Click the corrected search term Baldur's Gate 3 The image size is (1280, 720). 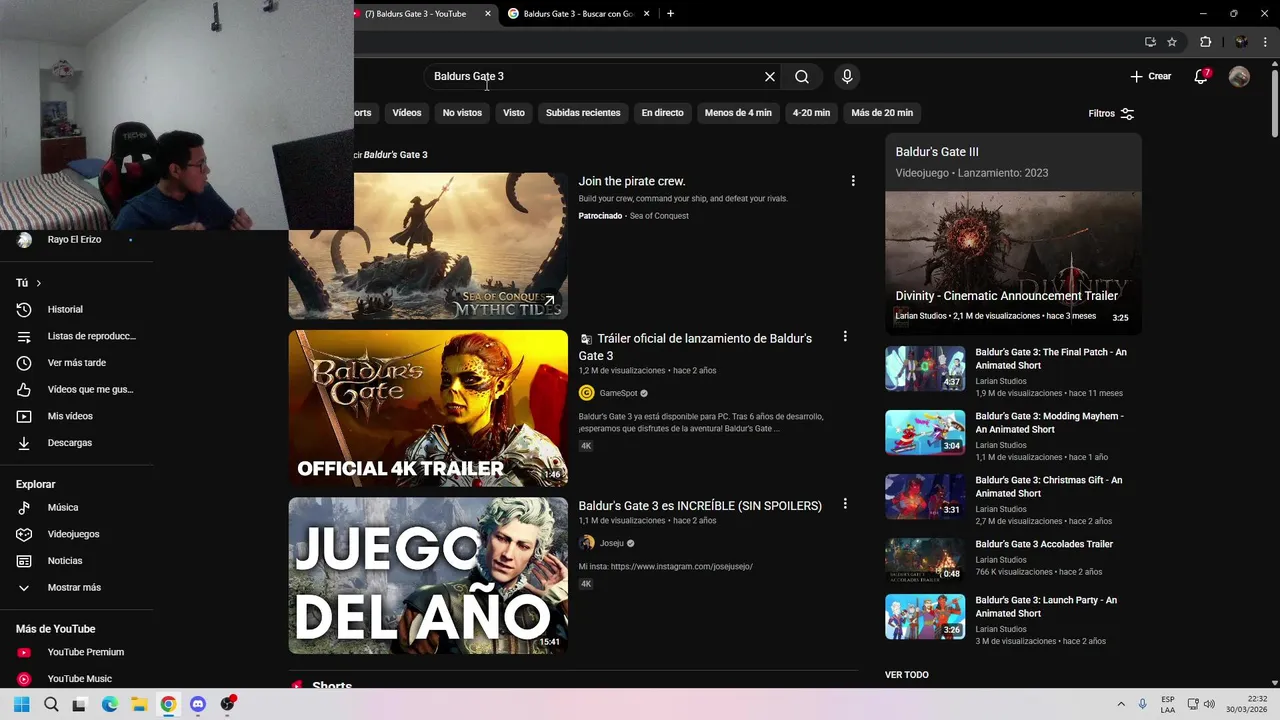pos(395,155)
